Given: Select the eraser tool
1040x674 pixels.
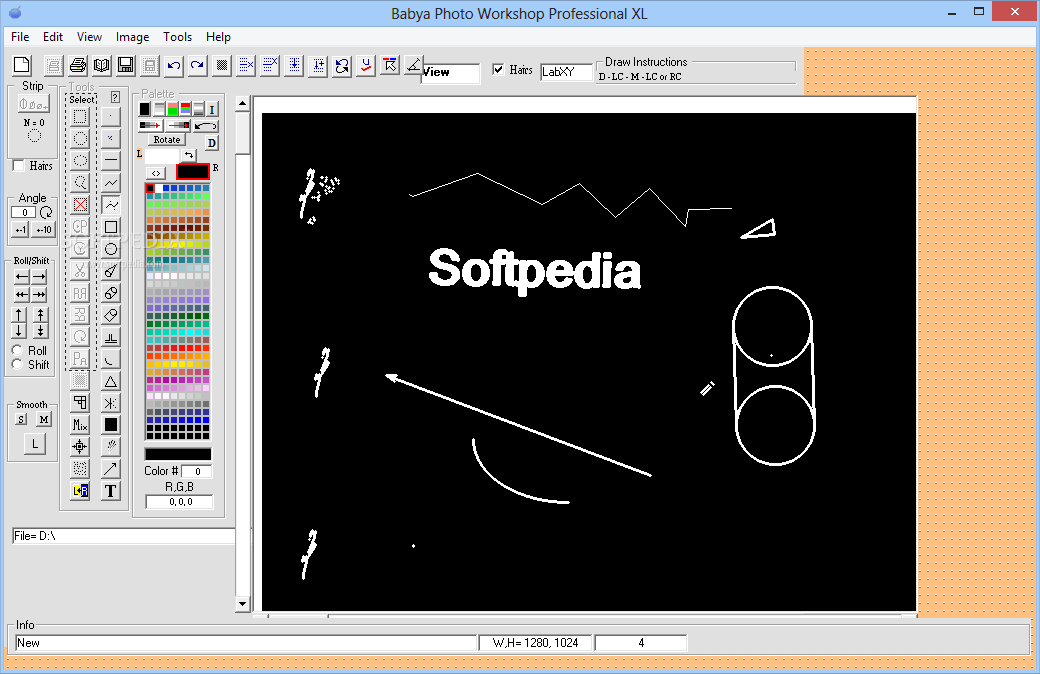Looking at the screenshot, I should pos(111,315).
